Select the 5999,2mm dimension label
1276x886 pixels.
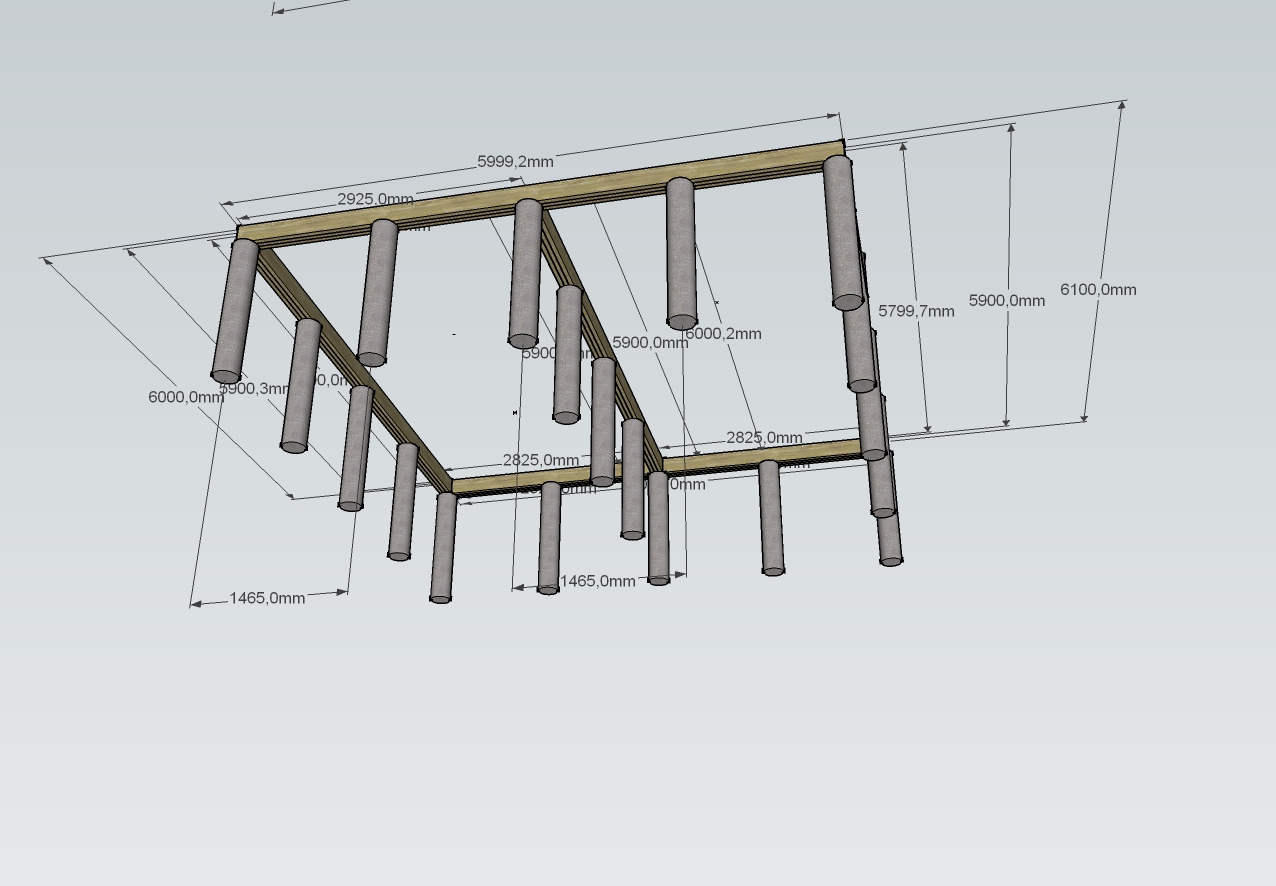pos(515,161)
